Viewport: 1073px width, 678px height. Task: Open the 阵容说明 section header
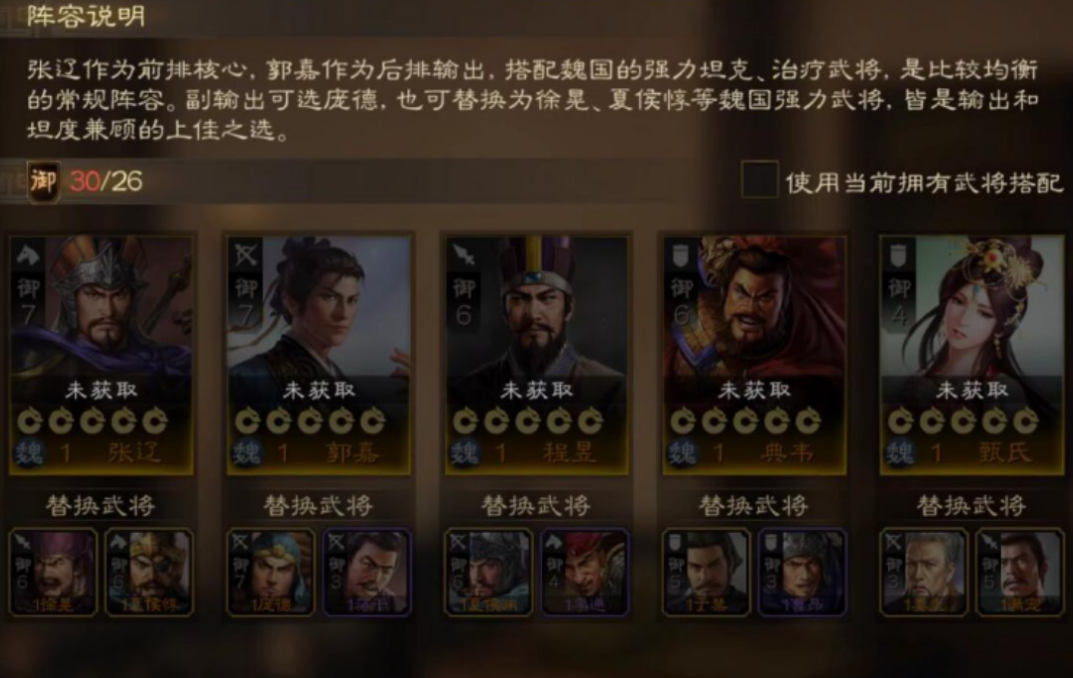pos(86,16)
